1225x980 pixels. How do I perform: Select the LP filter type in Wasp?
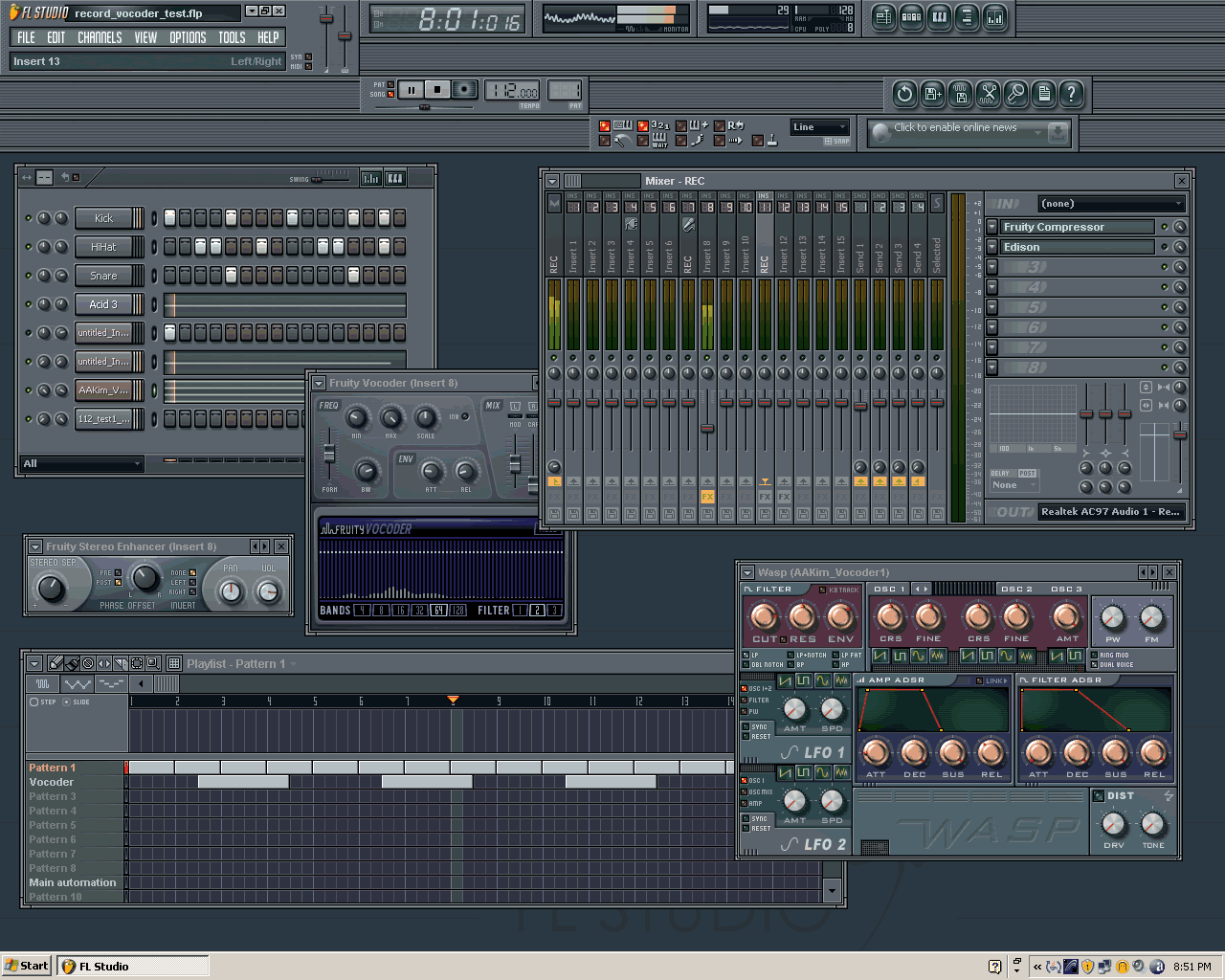[746, 655]
